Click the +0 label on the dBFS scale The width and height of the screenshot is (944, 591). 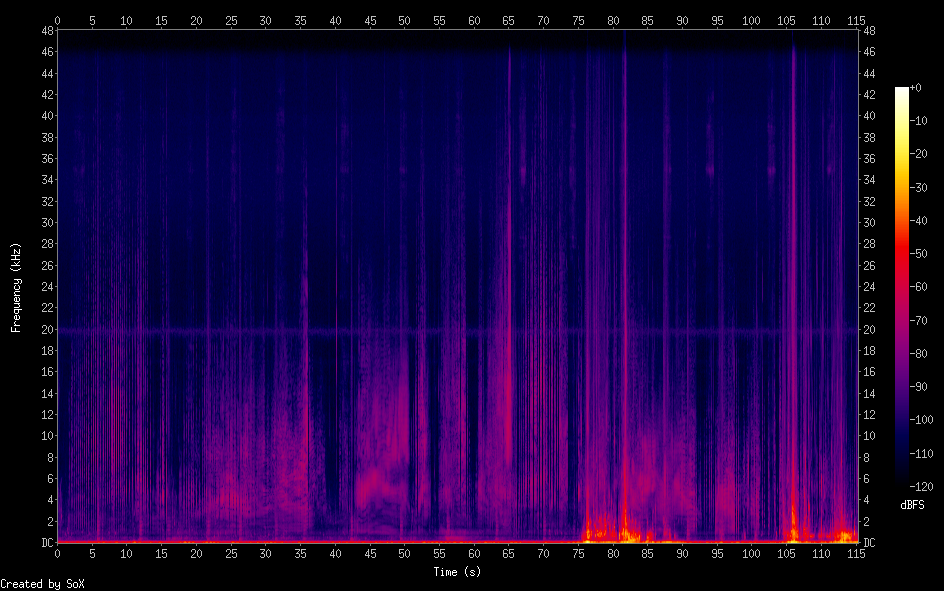point(917,88)
